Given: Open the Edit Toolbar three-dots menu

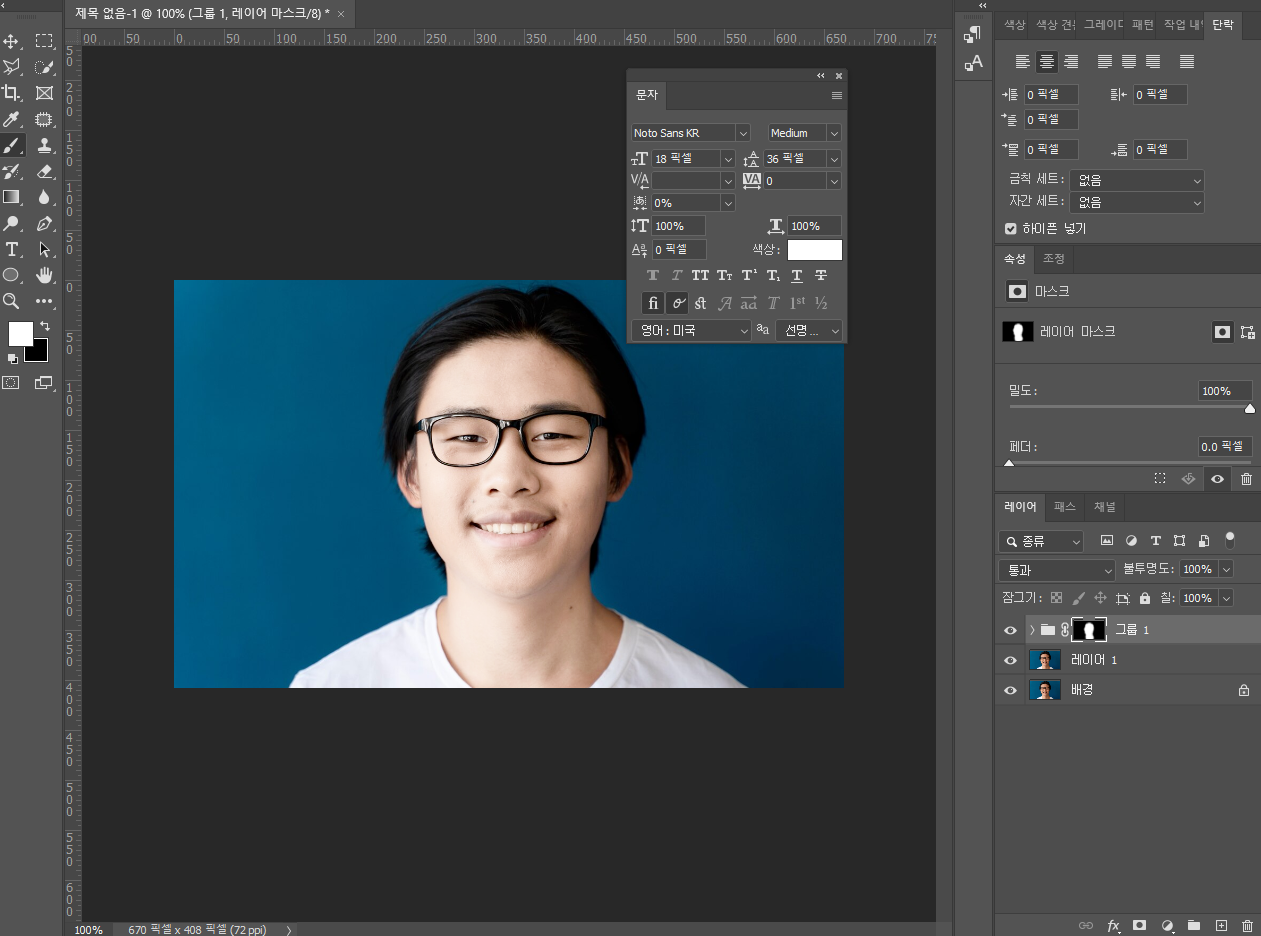Looking at the screenshot, I should click(44, 301).
